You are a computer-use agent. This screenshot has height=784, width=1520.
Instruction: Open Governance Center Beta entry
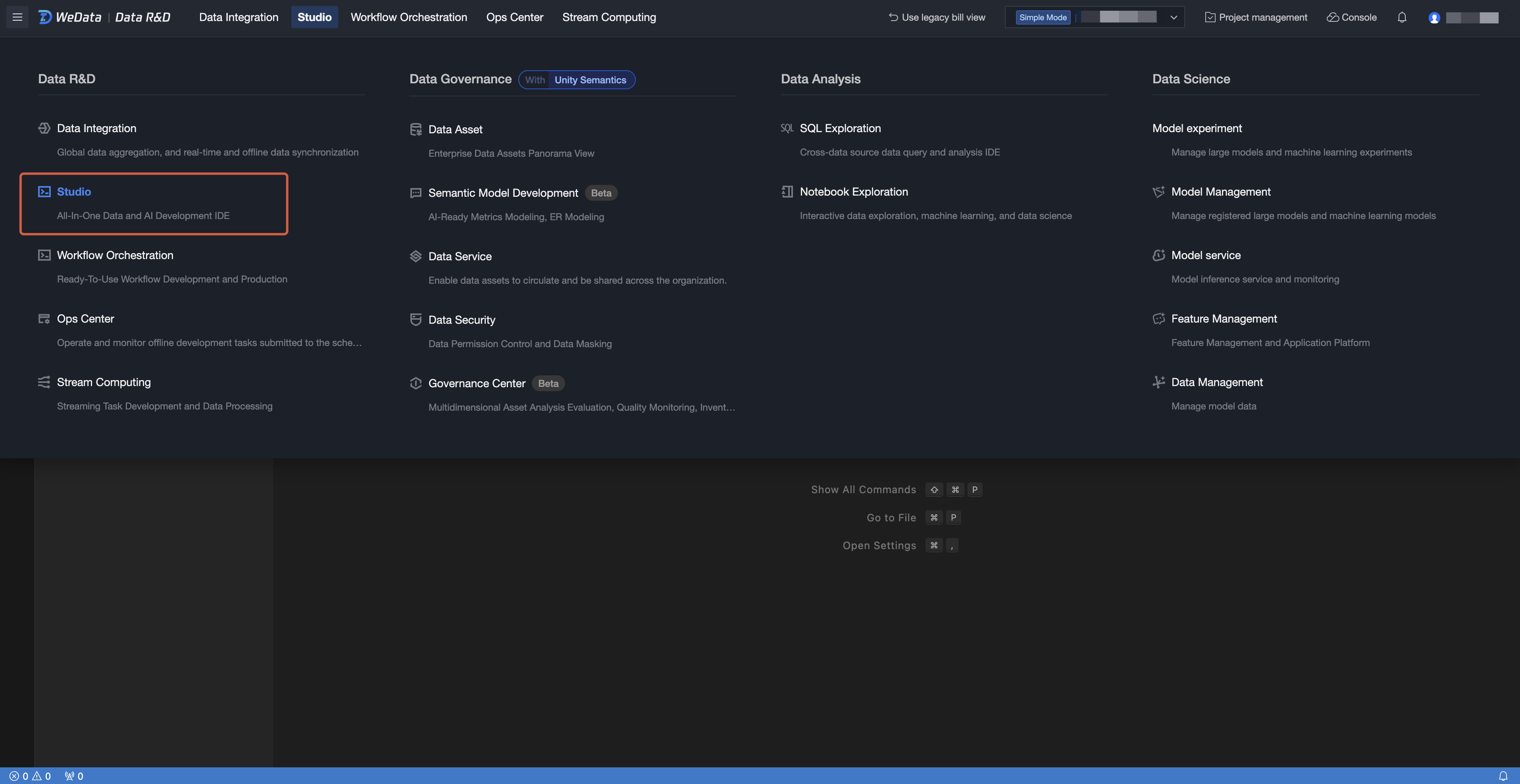(476, 383)
